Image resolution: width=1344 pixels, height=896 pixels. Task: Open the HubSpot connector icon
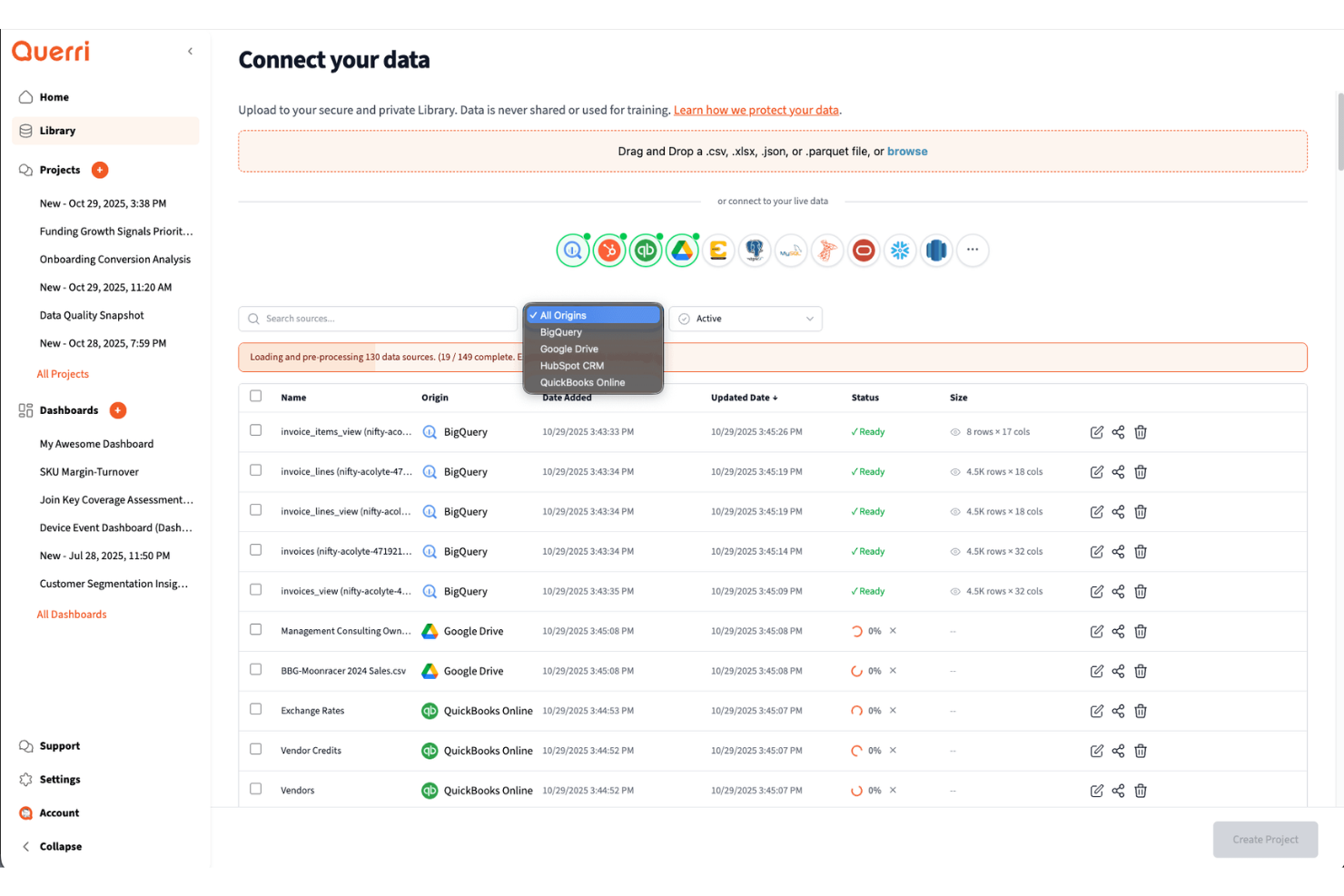[x=609, y=250]
